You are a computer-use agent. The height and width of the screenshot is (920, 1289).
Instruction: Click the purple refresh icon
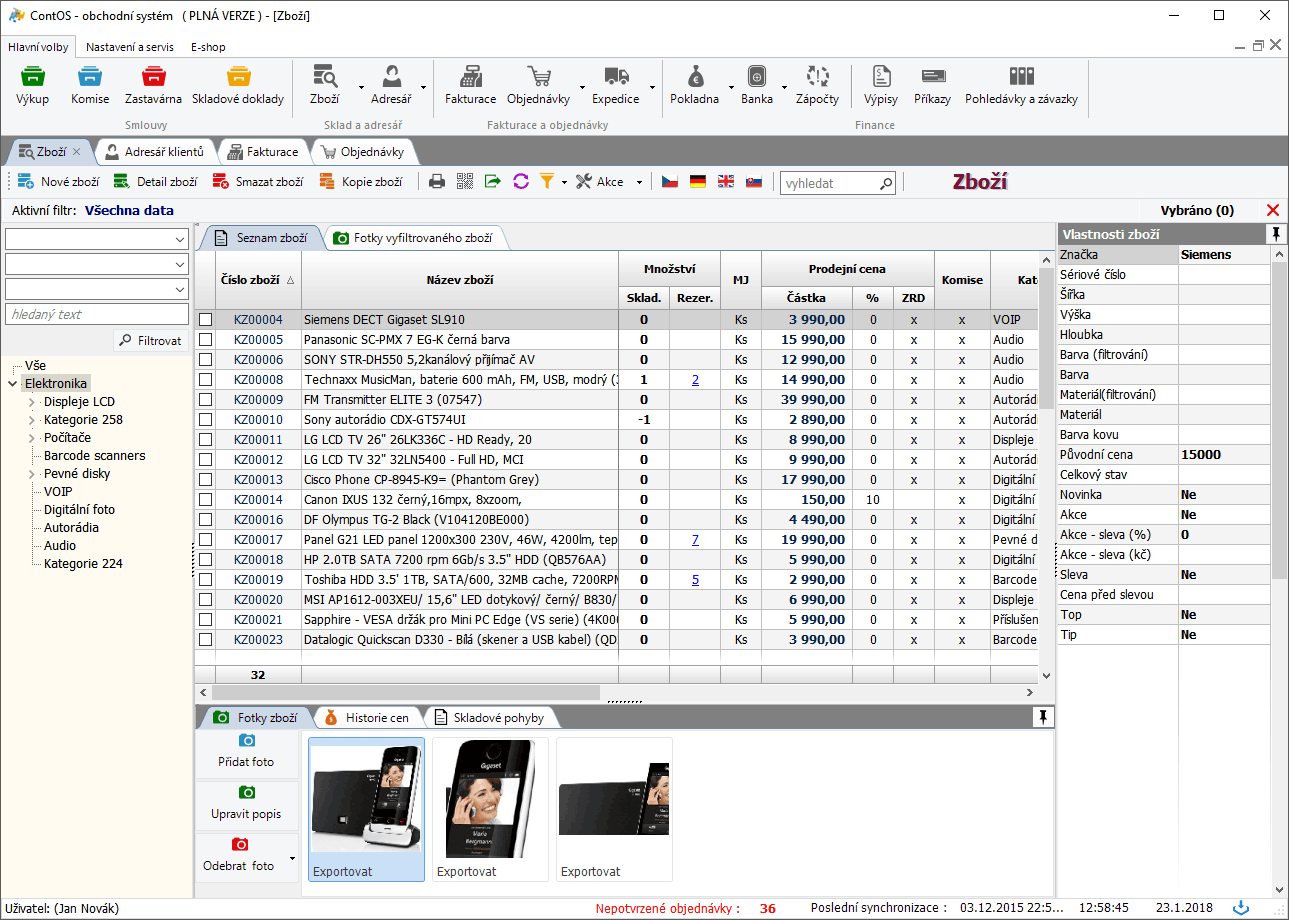[x=521, y=181]
